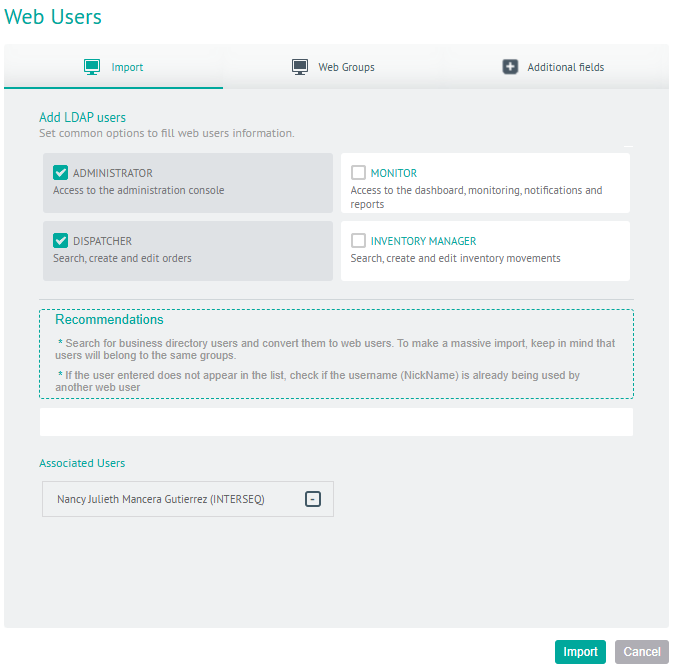Click the INVENTORY MANAGER role label text
Viewport: 677px width, 669px height.
tap(423, 241)
